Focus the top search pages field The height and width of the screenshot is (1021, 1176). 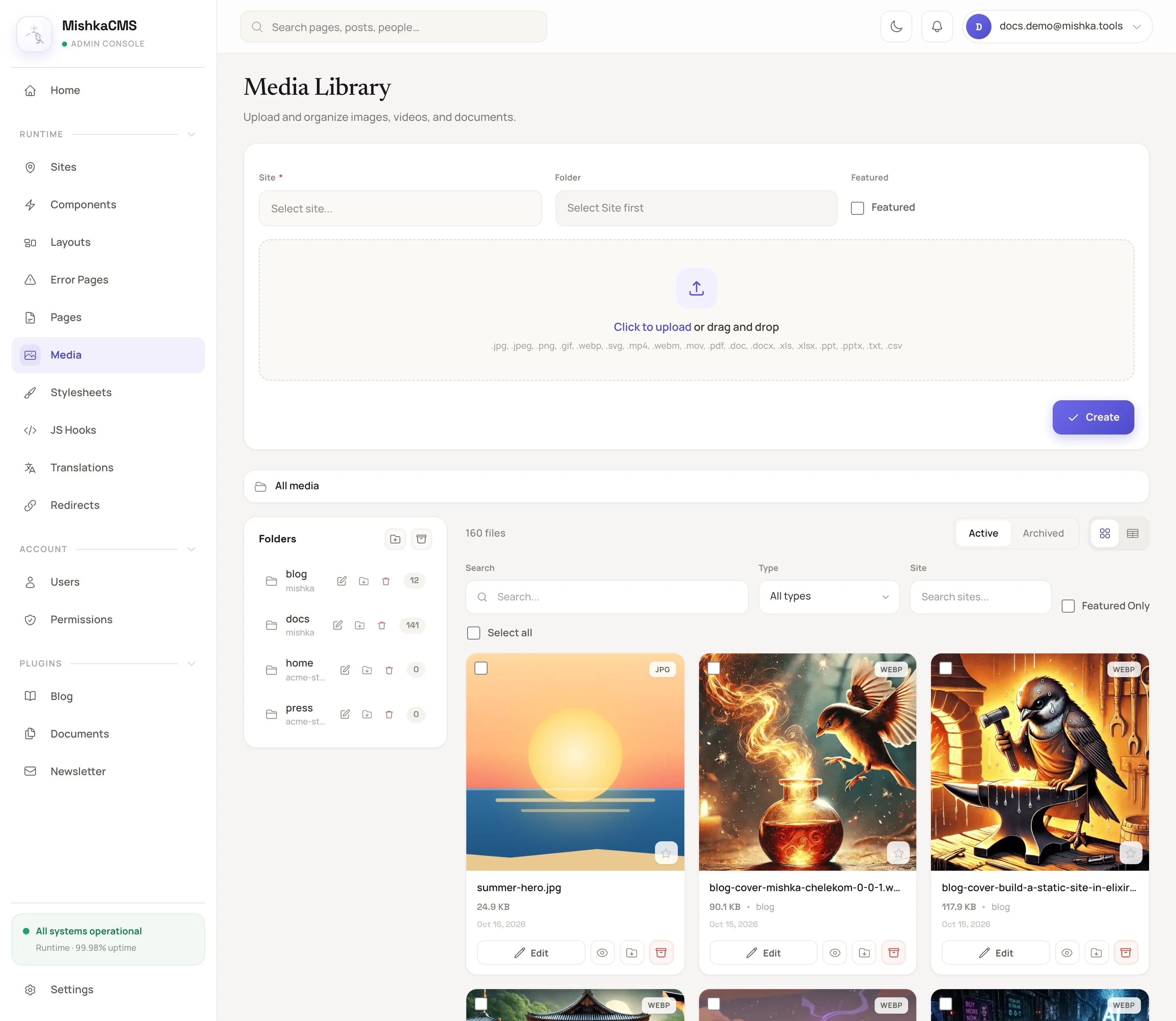(x=394, y=27)
